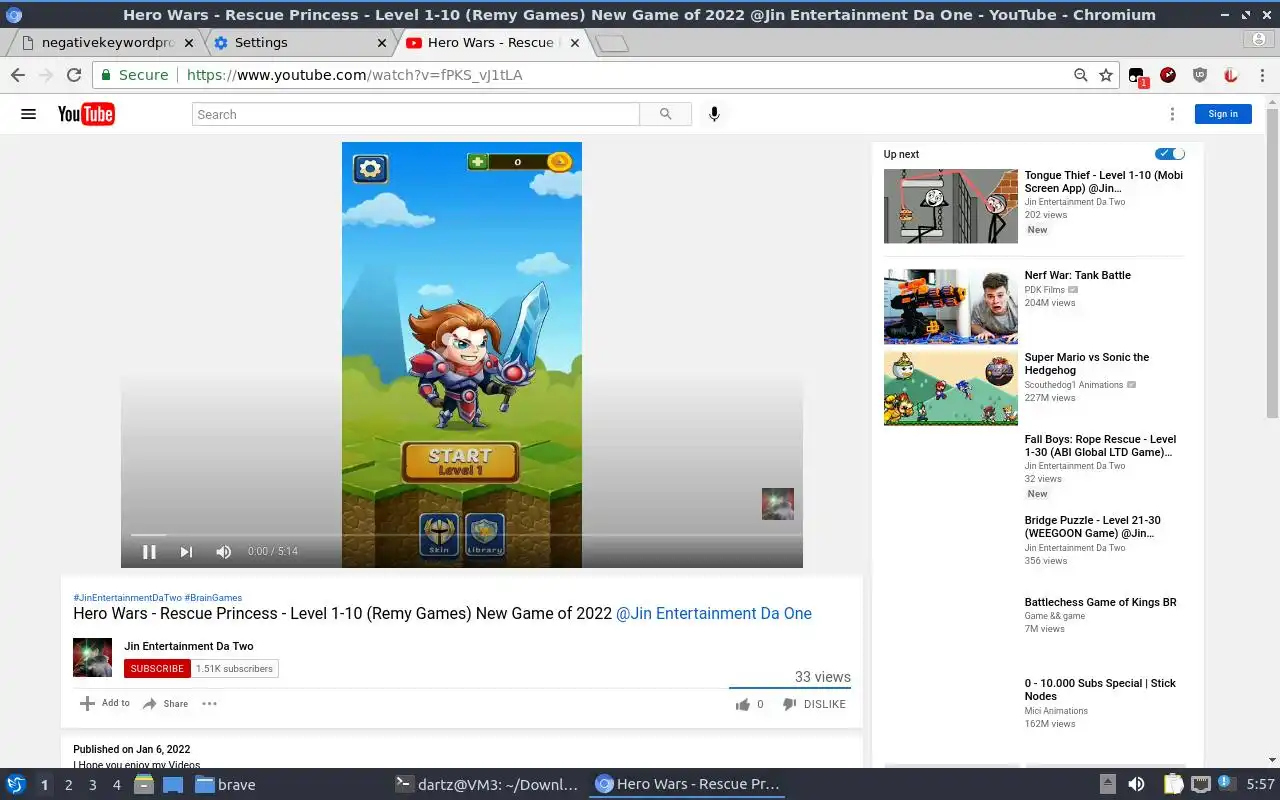Screen dimensions: 1280x800
Task: Share the video with Share button
Action: point(165,704)
